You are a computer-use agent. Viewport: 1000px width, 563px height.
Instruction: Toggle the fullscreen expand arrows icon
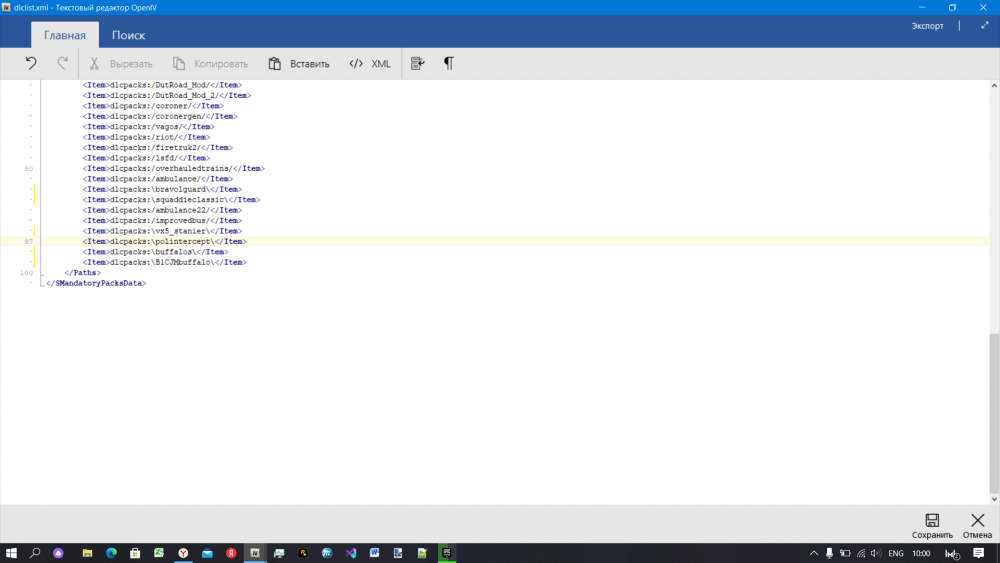(x=985, y=25)
